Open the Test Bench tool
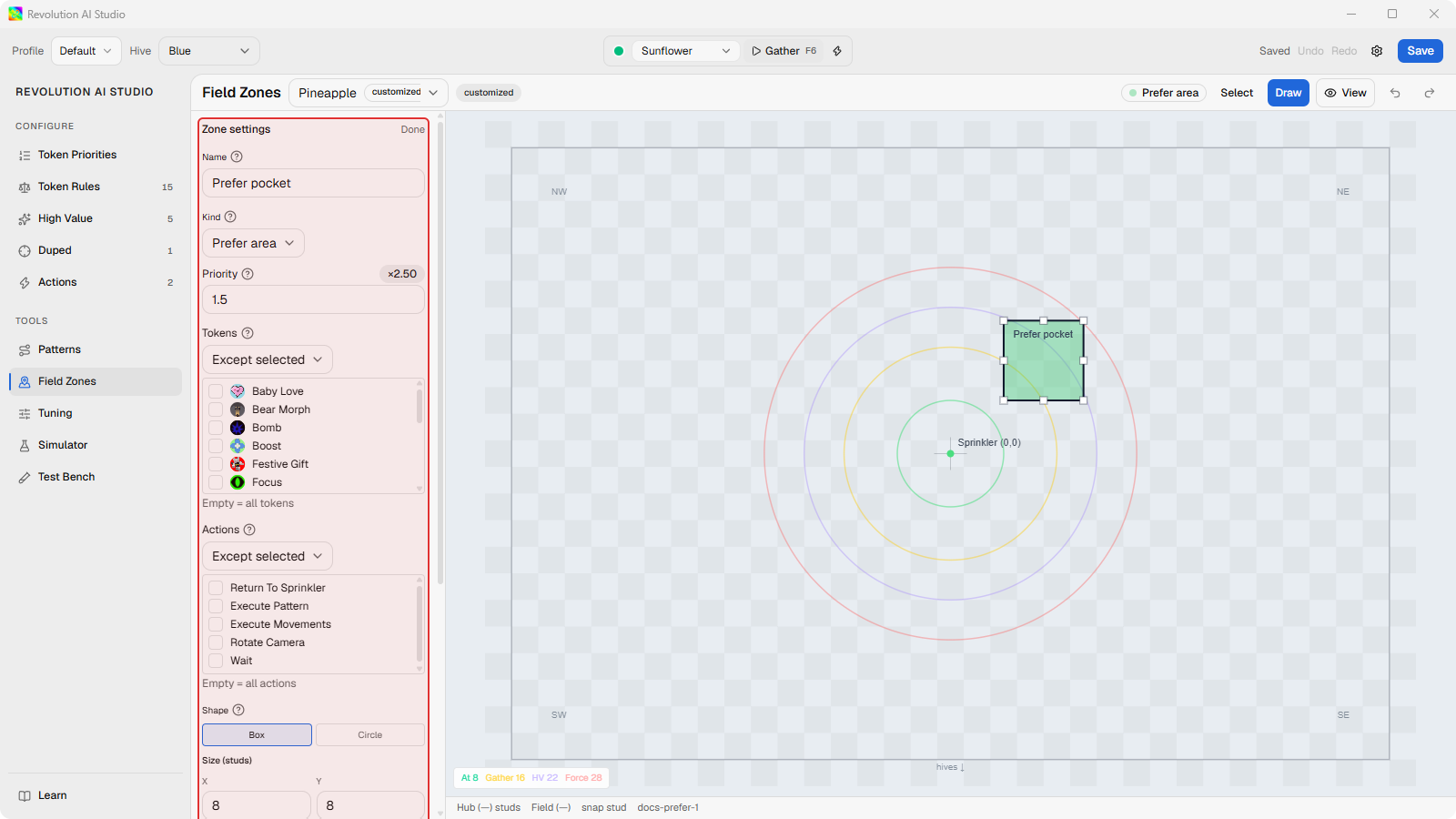The image size is (1456, 819). pyautogui.click(x=96, y=477)
